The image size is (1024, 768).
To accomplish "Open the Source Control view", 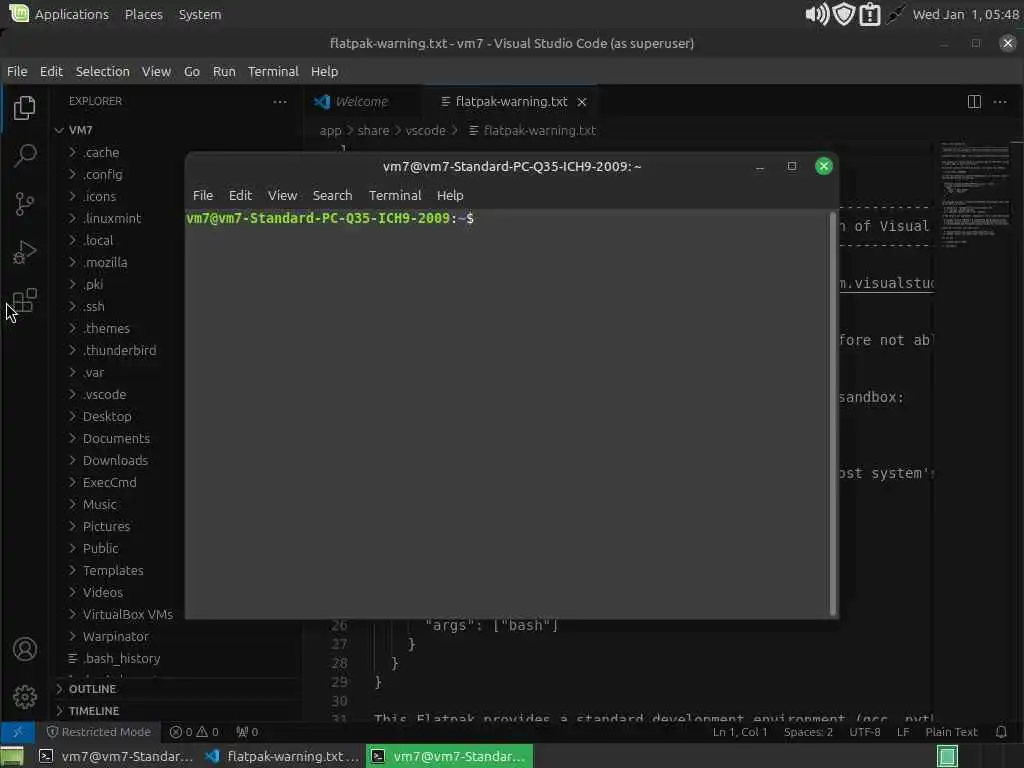I will 24,204.
